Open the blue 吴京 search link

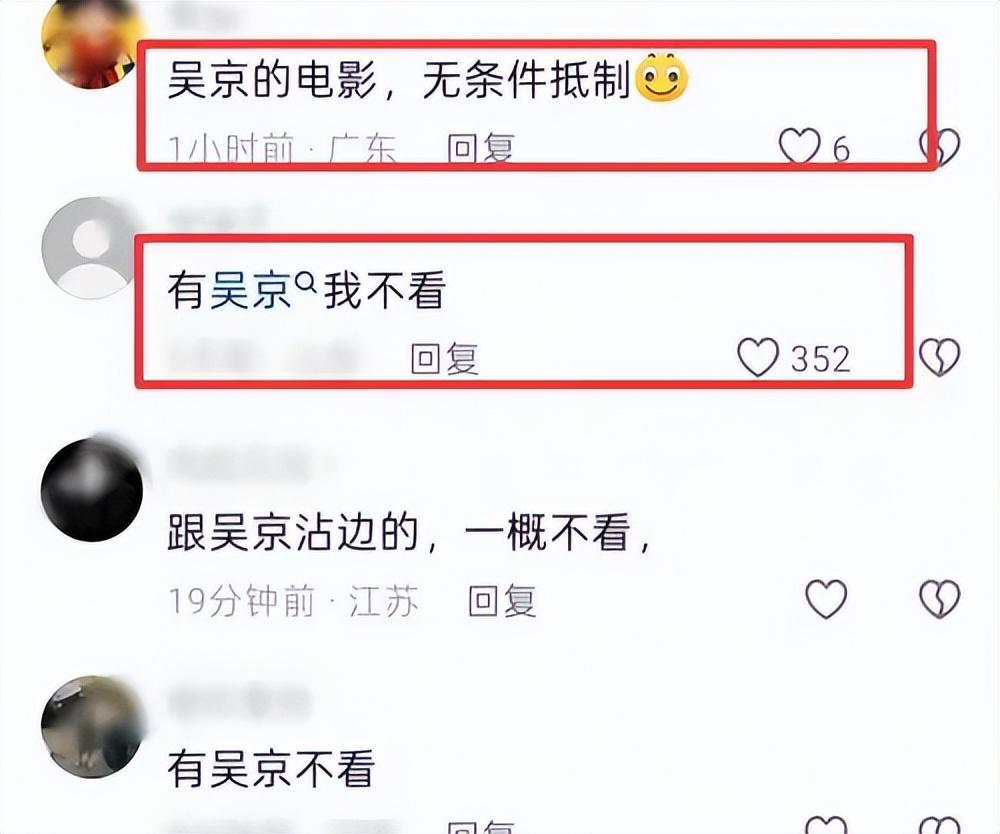(x=251, y=290)
